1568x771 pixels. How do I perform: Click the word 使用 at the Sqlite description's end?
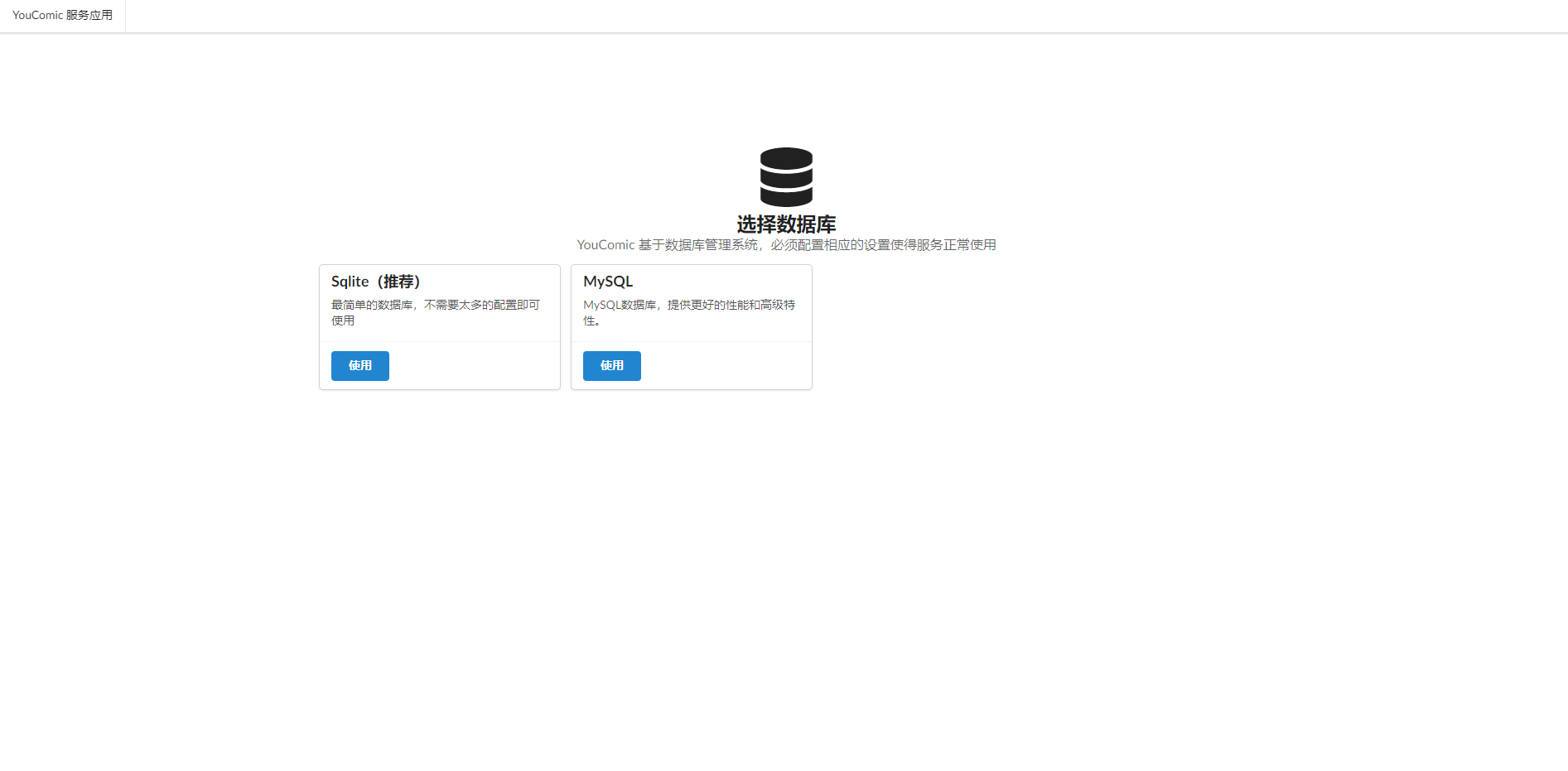pos(343,320)
